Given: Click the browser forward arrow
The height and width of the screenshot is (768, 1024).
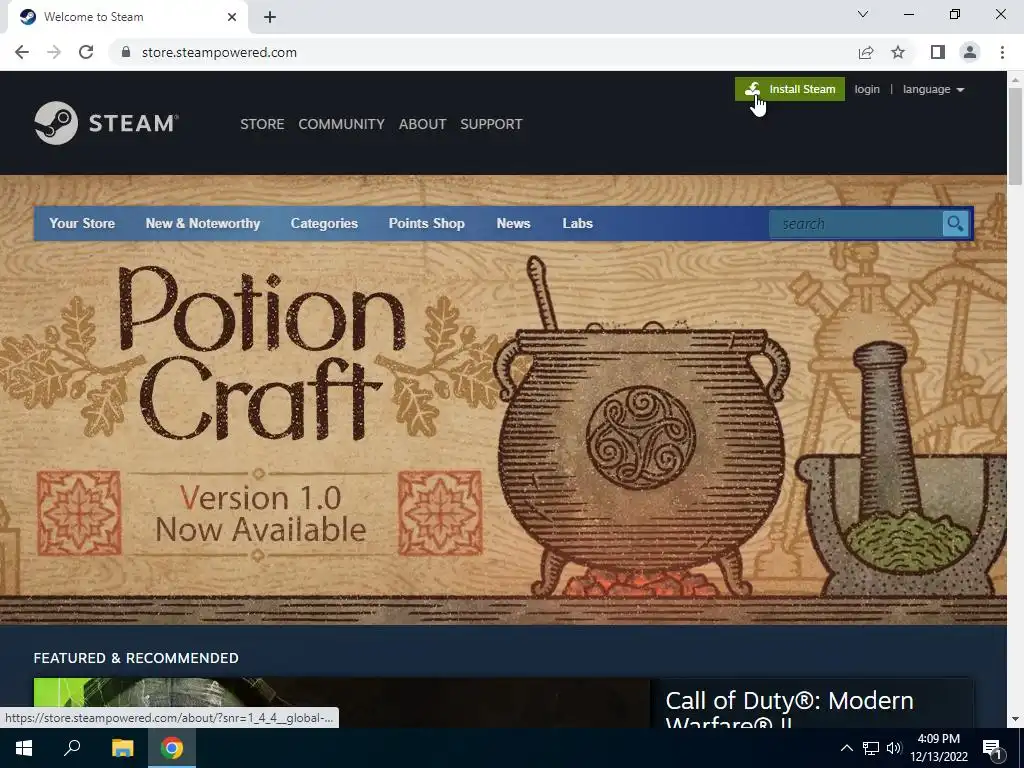Looking at the screenshot, I should [x=54, y=52].
